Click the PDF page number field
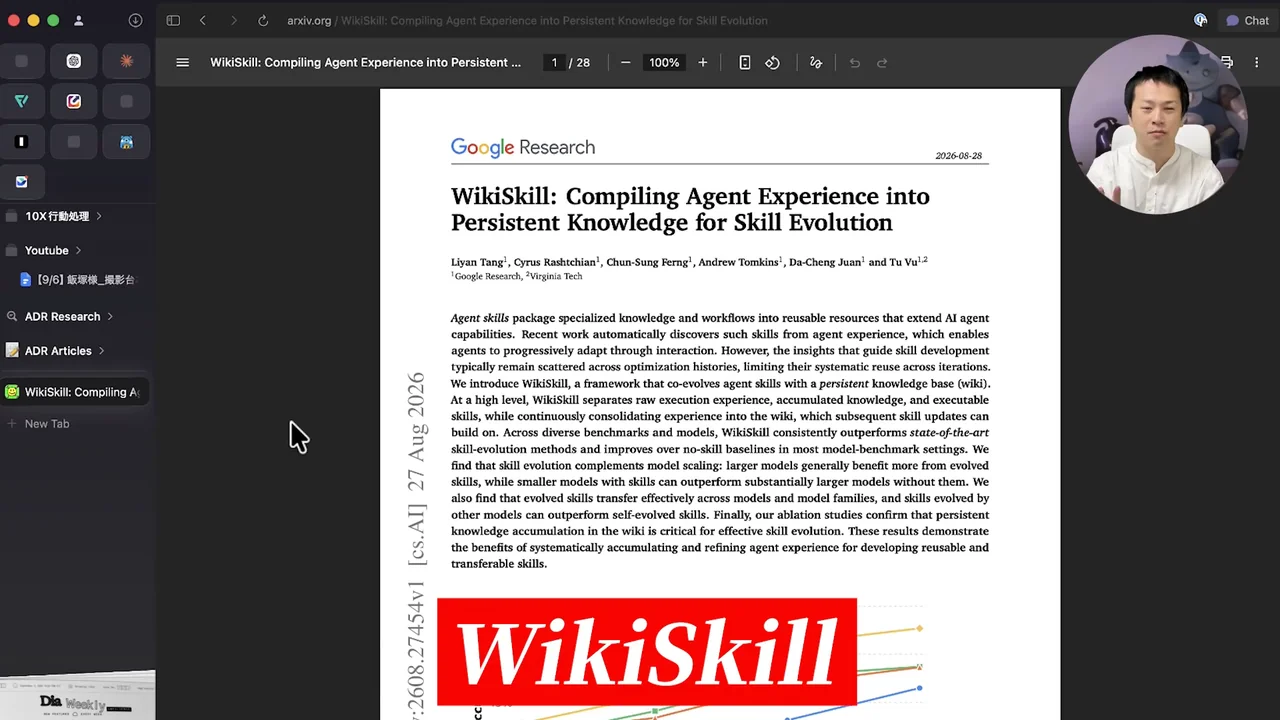Viewport: 1280px width, 720px height. tap(554, 62)
